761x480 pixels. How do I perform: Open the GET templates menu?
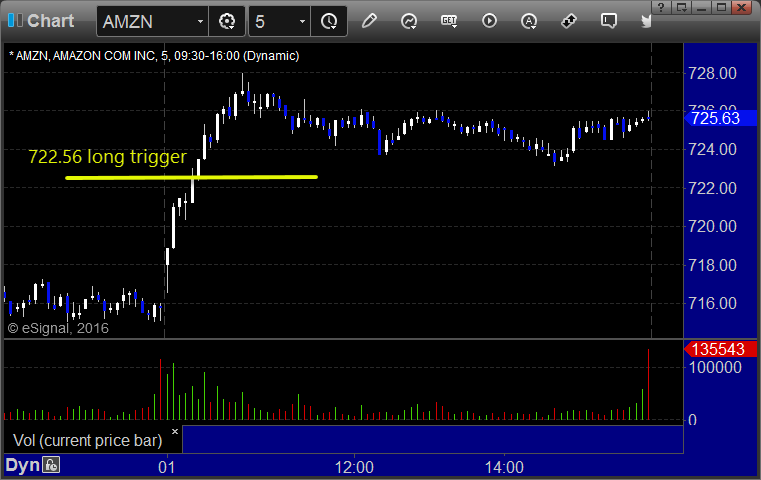(449, 21)
